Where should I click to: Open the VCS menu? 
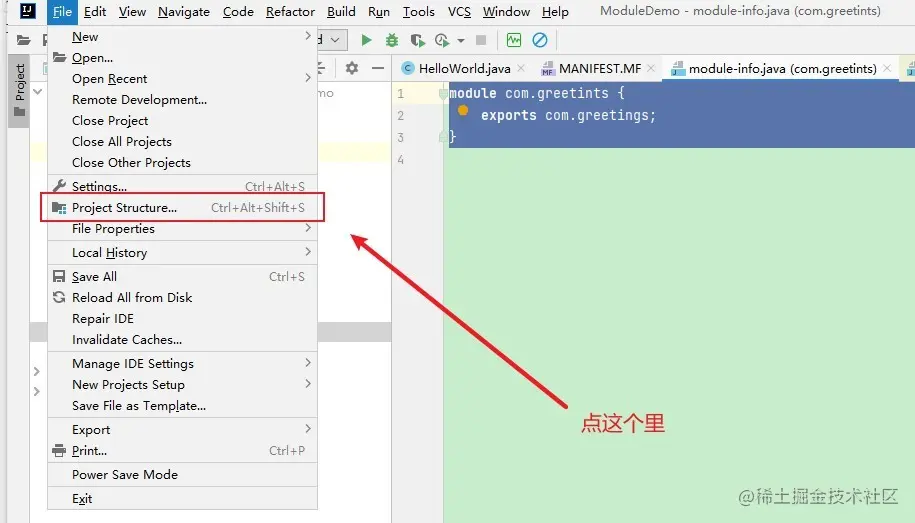click(459, 12)
